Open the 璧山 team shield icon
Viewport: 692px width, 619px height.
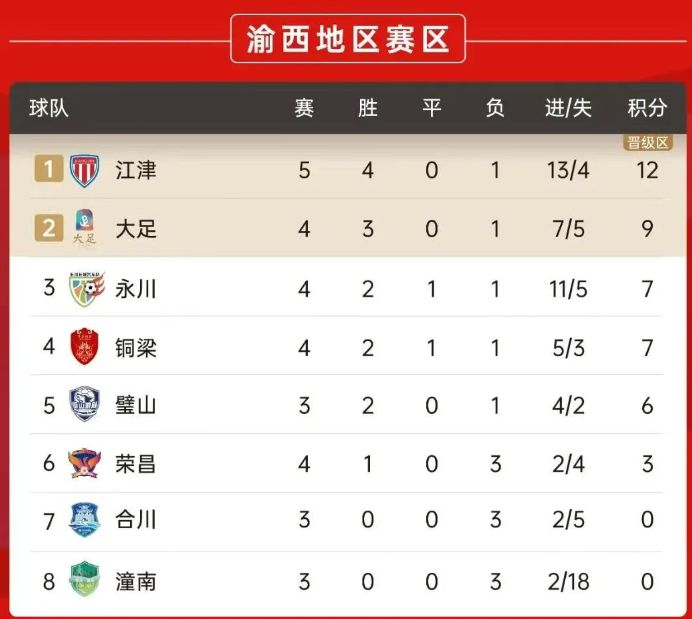(x=84, y=405)
